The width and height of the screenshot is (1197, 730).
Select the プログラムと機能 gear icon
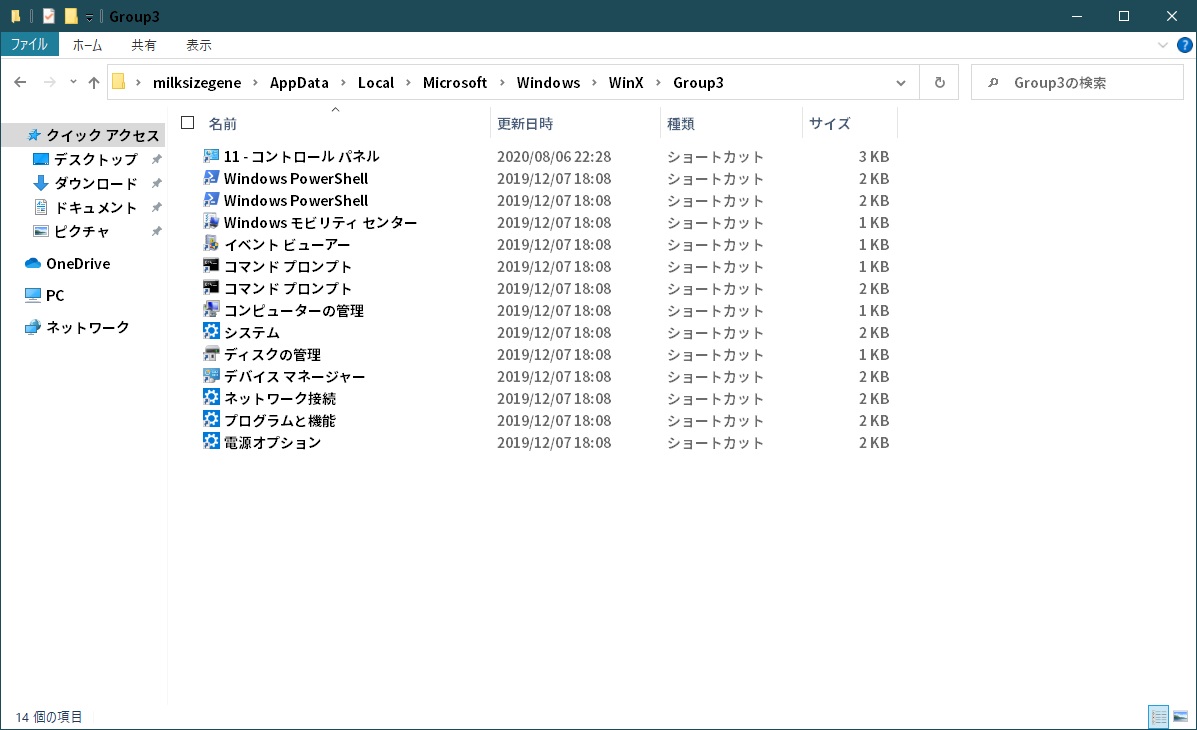[211, 420]
